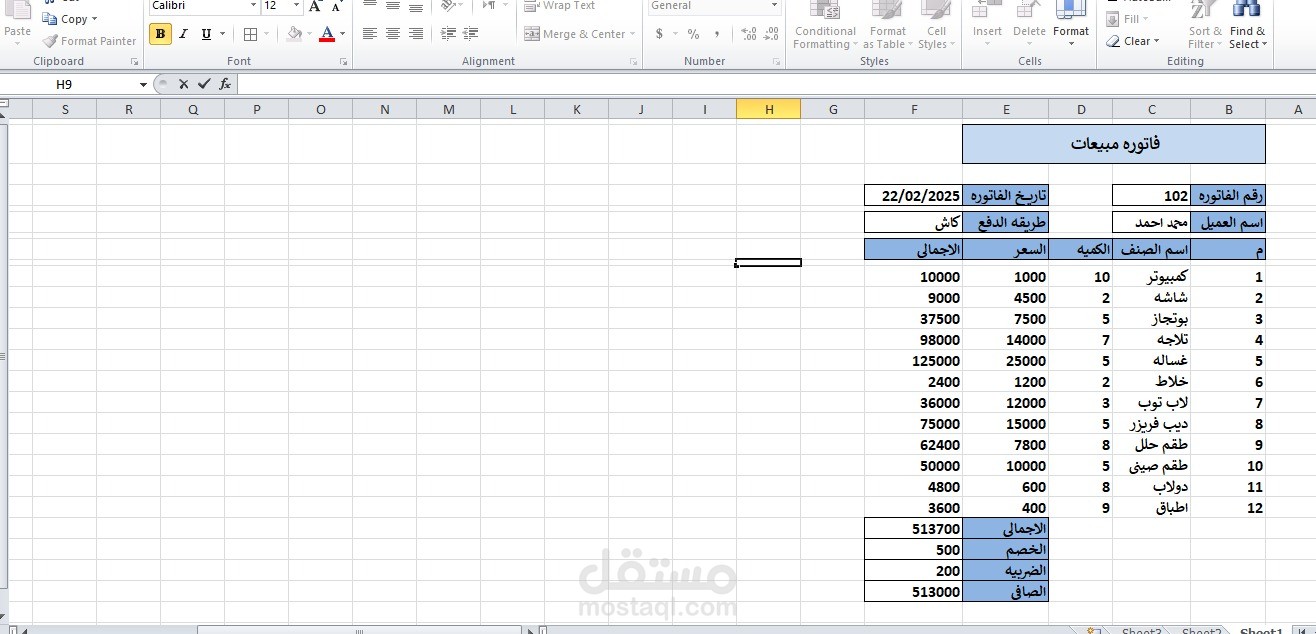The height and width of the screenshot is (634, 1316).
Task: Open Cell Styles gallery
Action: [935, 26]
